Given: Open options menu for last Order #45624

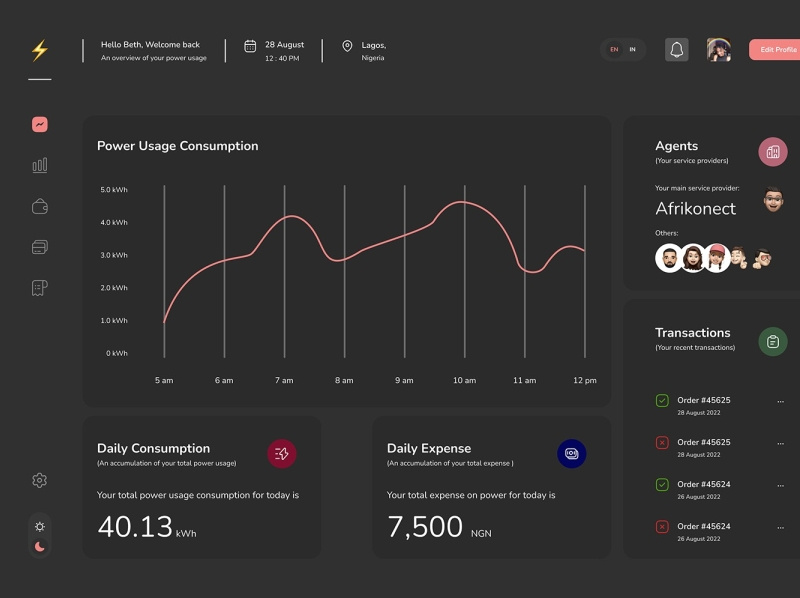Looking at the screenshot, I should 781,527.
